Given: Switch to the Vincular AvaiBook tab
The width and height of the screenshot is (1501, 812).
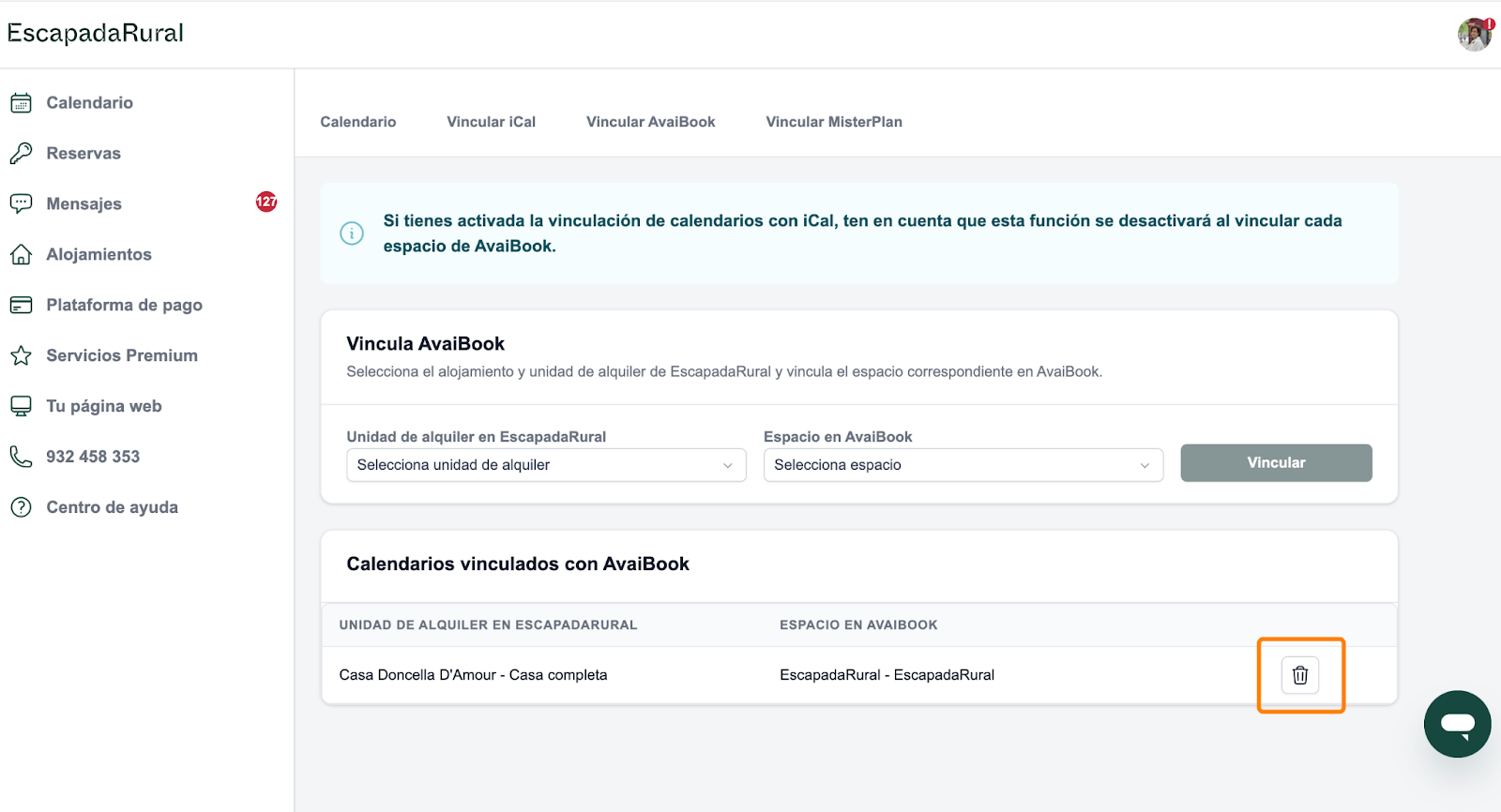Looking at the screenshot, I should click(x=651, y=122).
